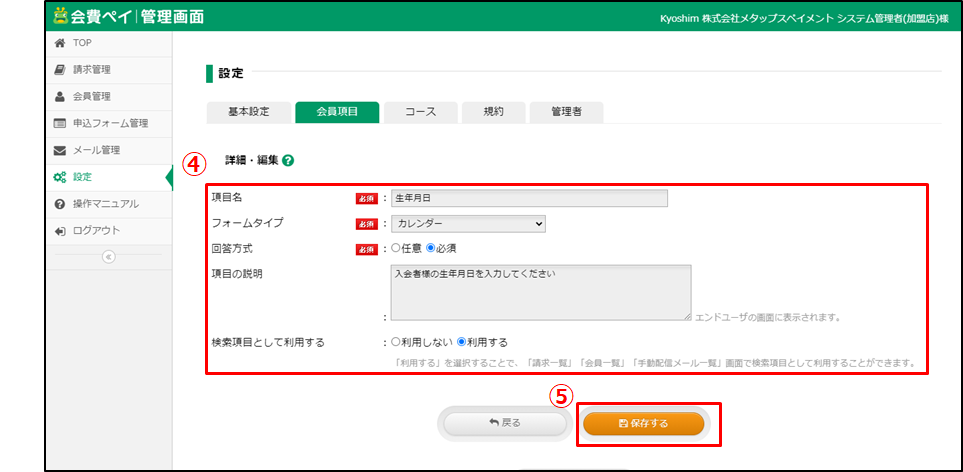The width and height of the screenshot is (963, 472).
Task: Click the TOP home icon in sidebar
Action: tap(60, 43)
